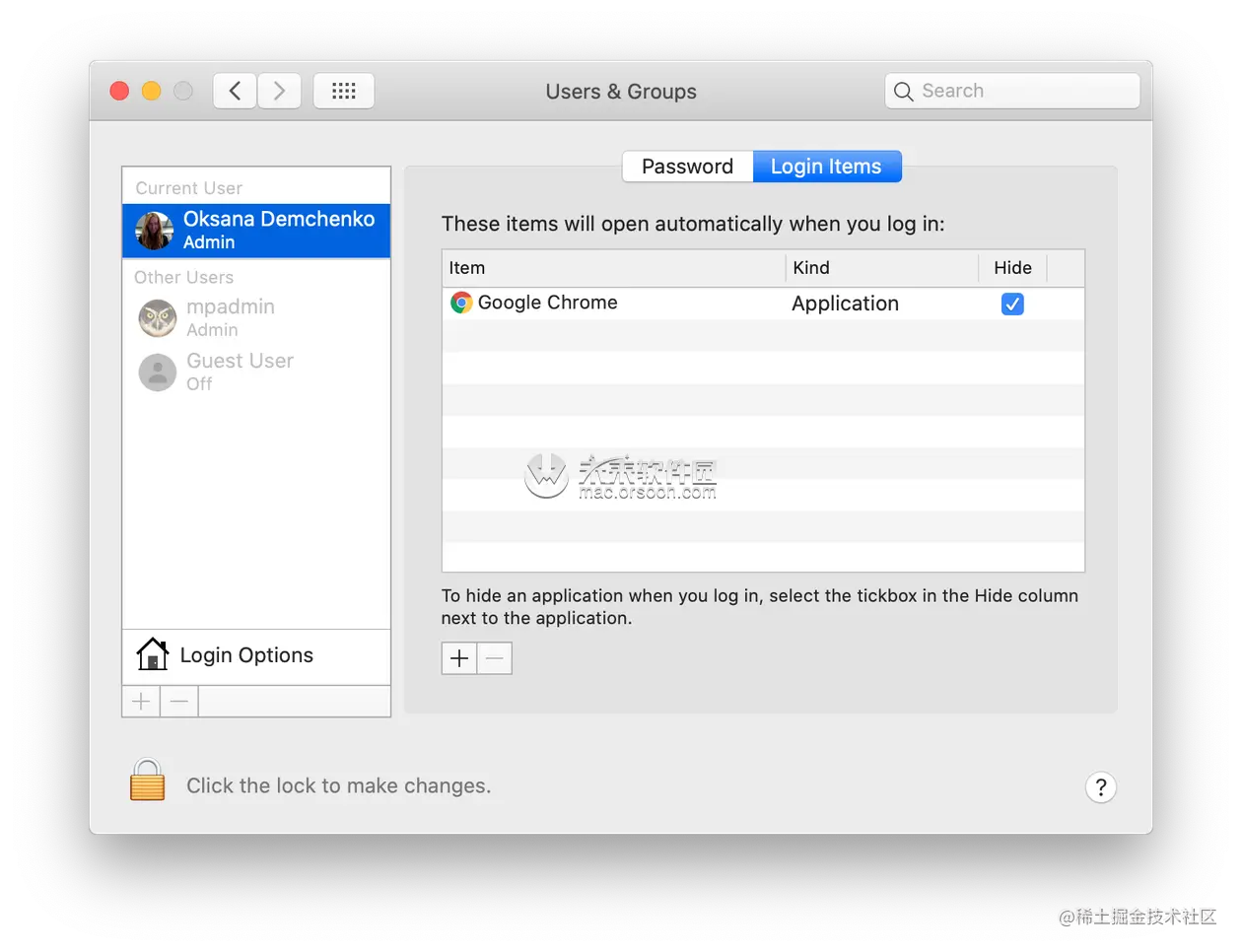Sort by the Item column header
Image resolution: width=1242 pixels, height=952 pixels.
[x=614, y=268]
